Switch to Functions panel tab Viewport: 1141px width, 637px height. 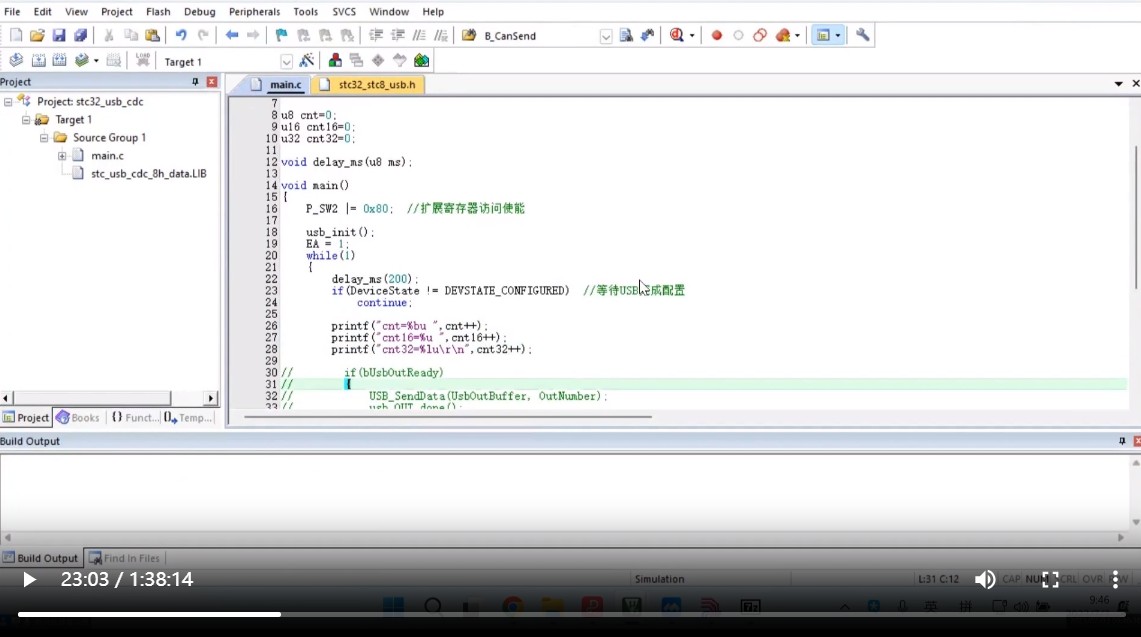[134, 418]
